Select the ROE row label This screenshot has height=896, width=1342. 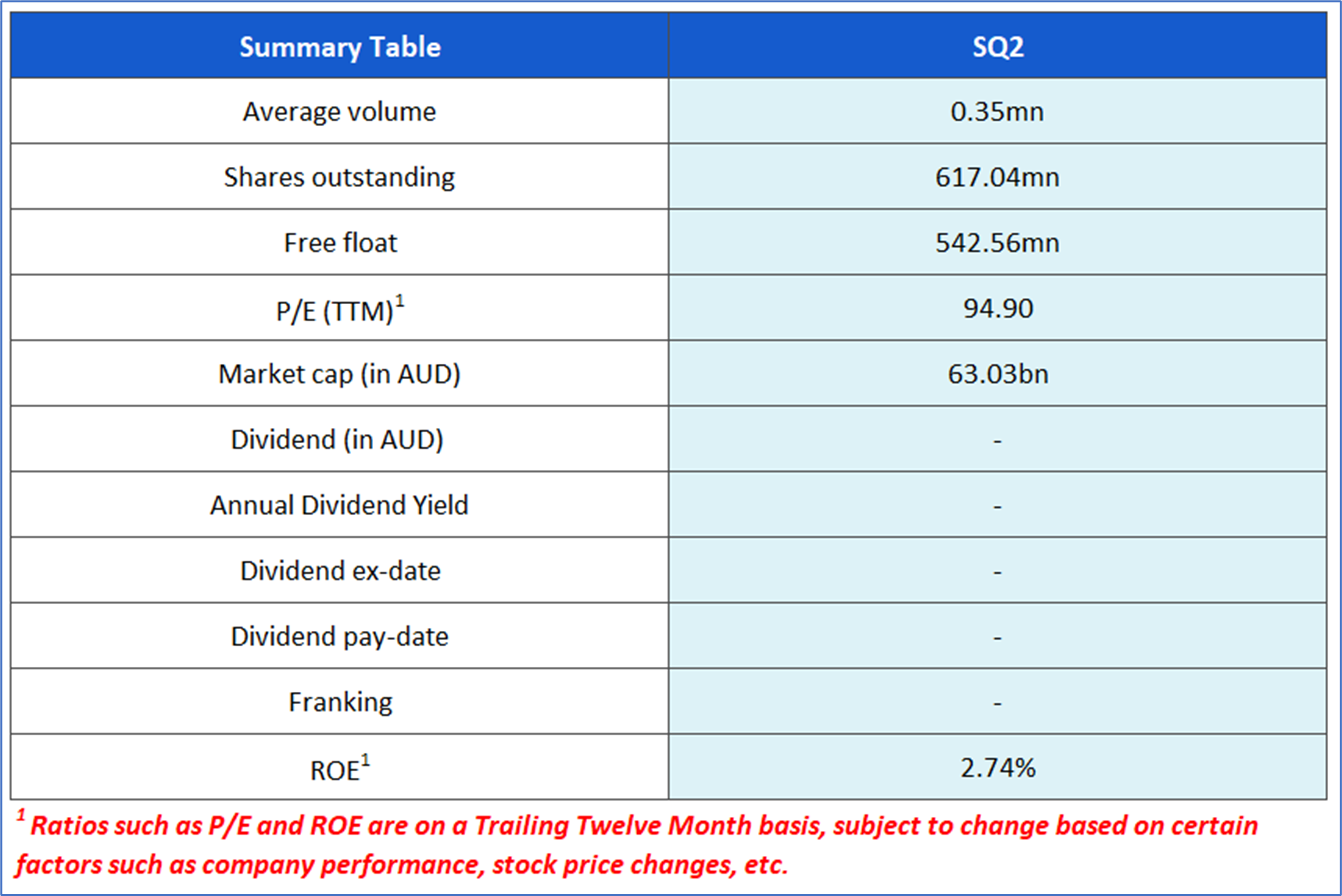339,767
